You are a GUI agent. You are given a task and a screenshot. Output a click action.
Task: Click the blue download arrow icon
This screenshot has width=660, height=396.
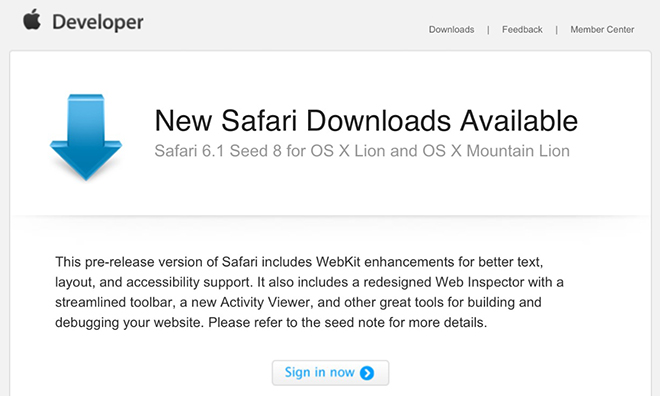tap(86, 137)
